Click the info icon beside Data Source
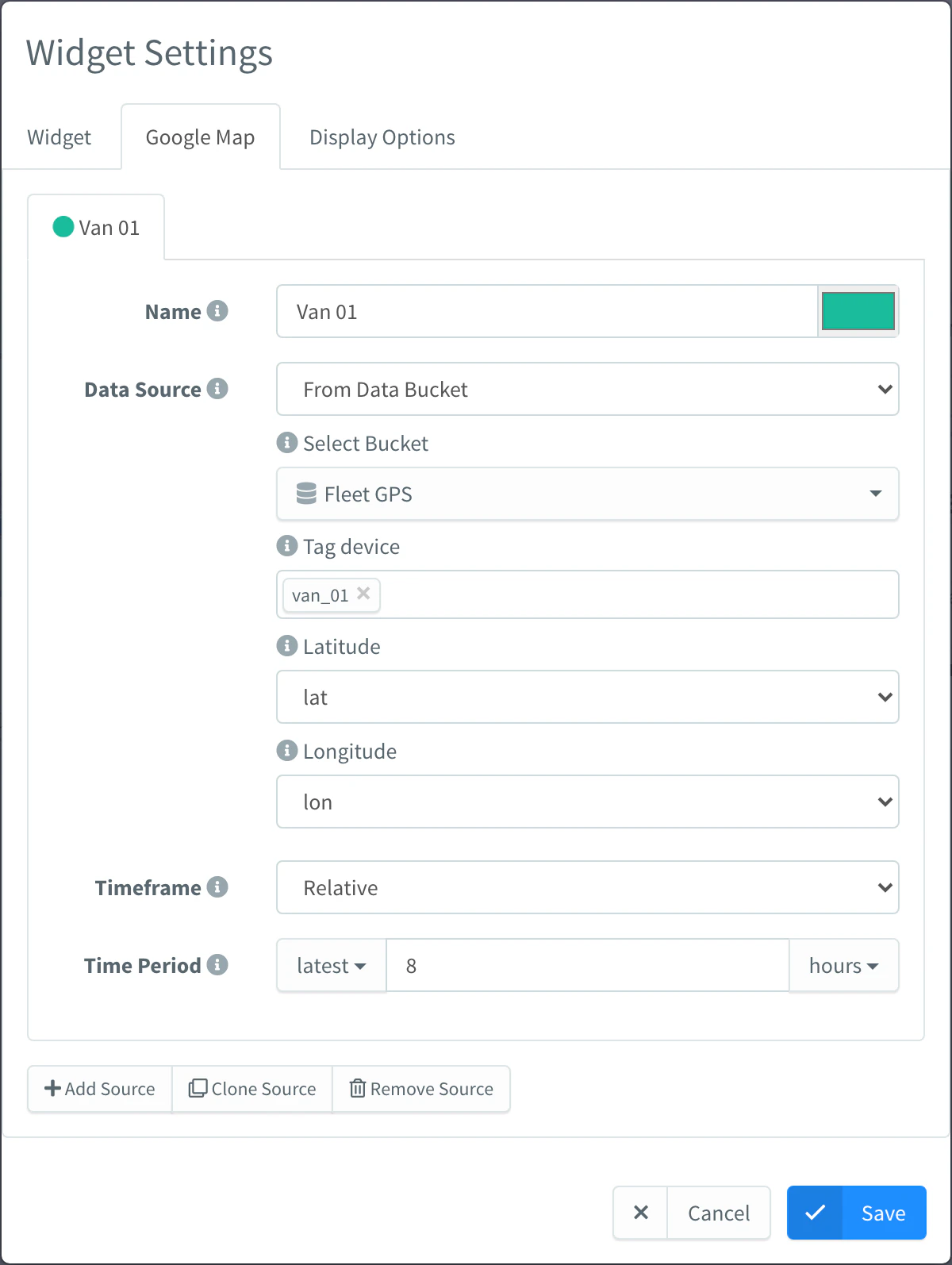The height and width of the screenshot is (1265, 952). click(x=217, y=389)
